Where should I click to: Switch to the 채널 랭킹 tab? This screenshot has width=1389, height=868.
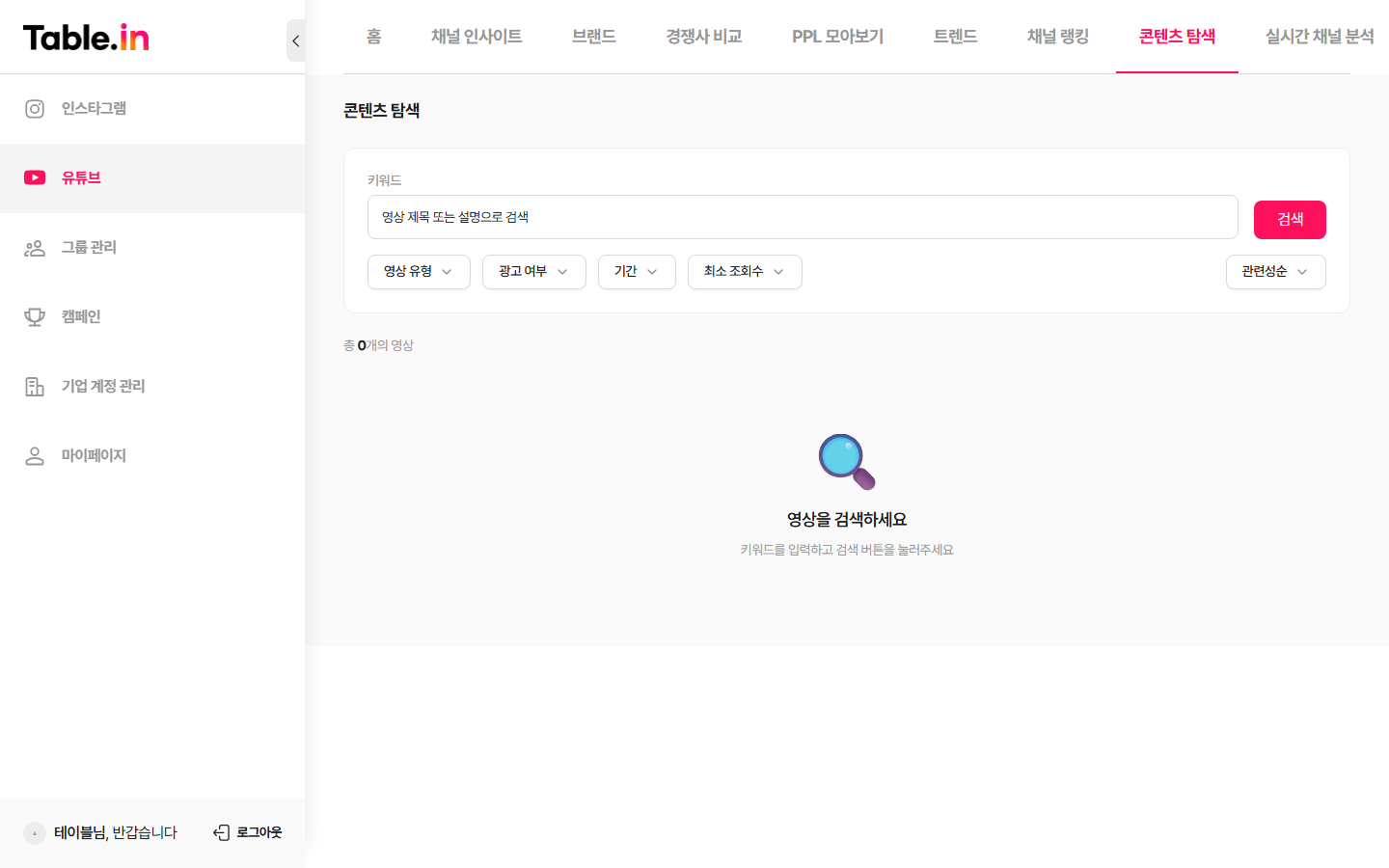click(x=1057, y=37)
